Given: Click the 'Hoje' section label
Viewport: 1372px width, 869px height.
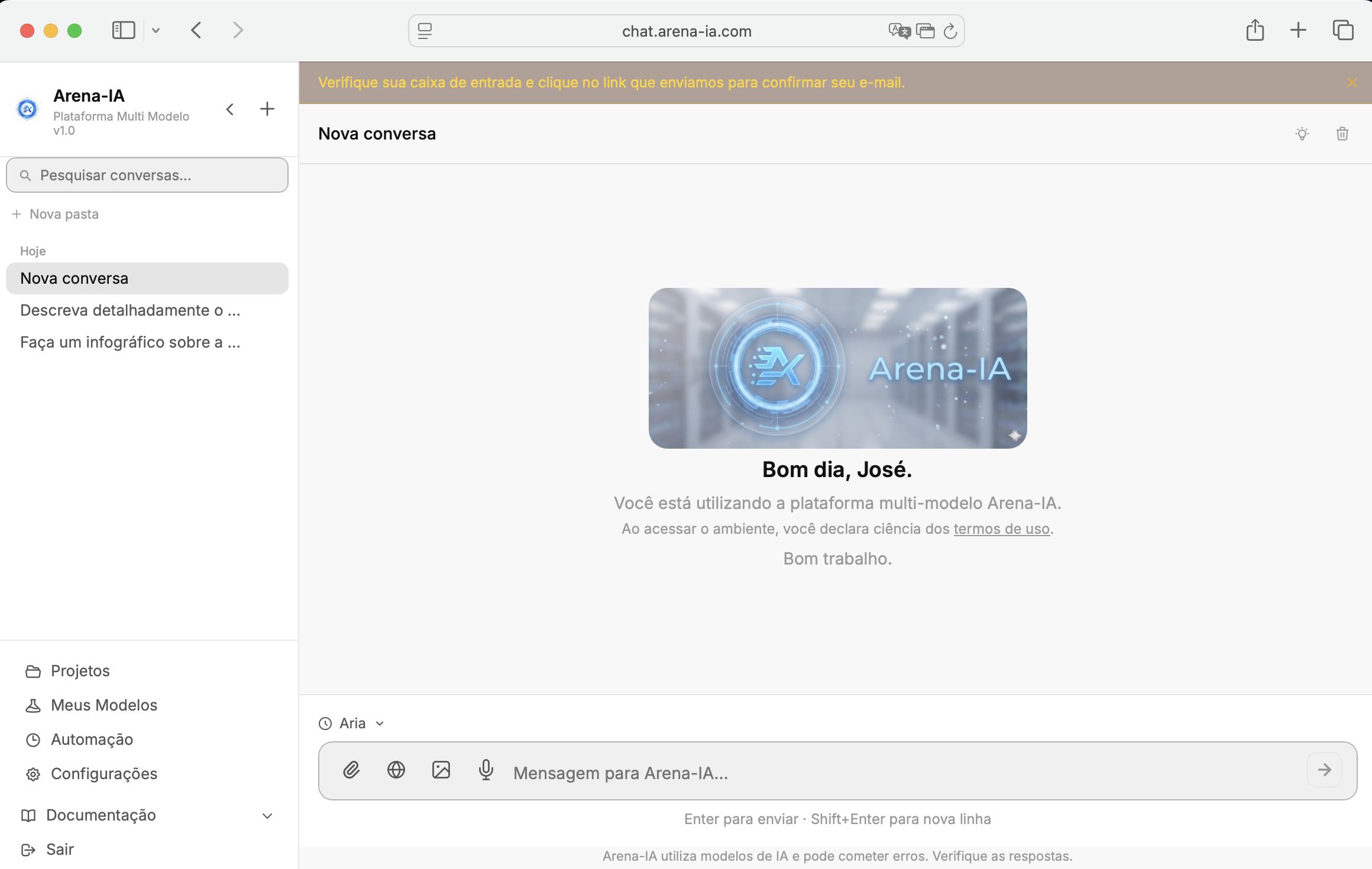Looking at the screenshot, I should point(33,251).
